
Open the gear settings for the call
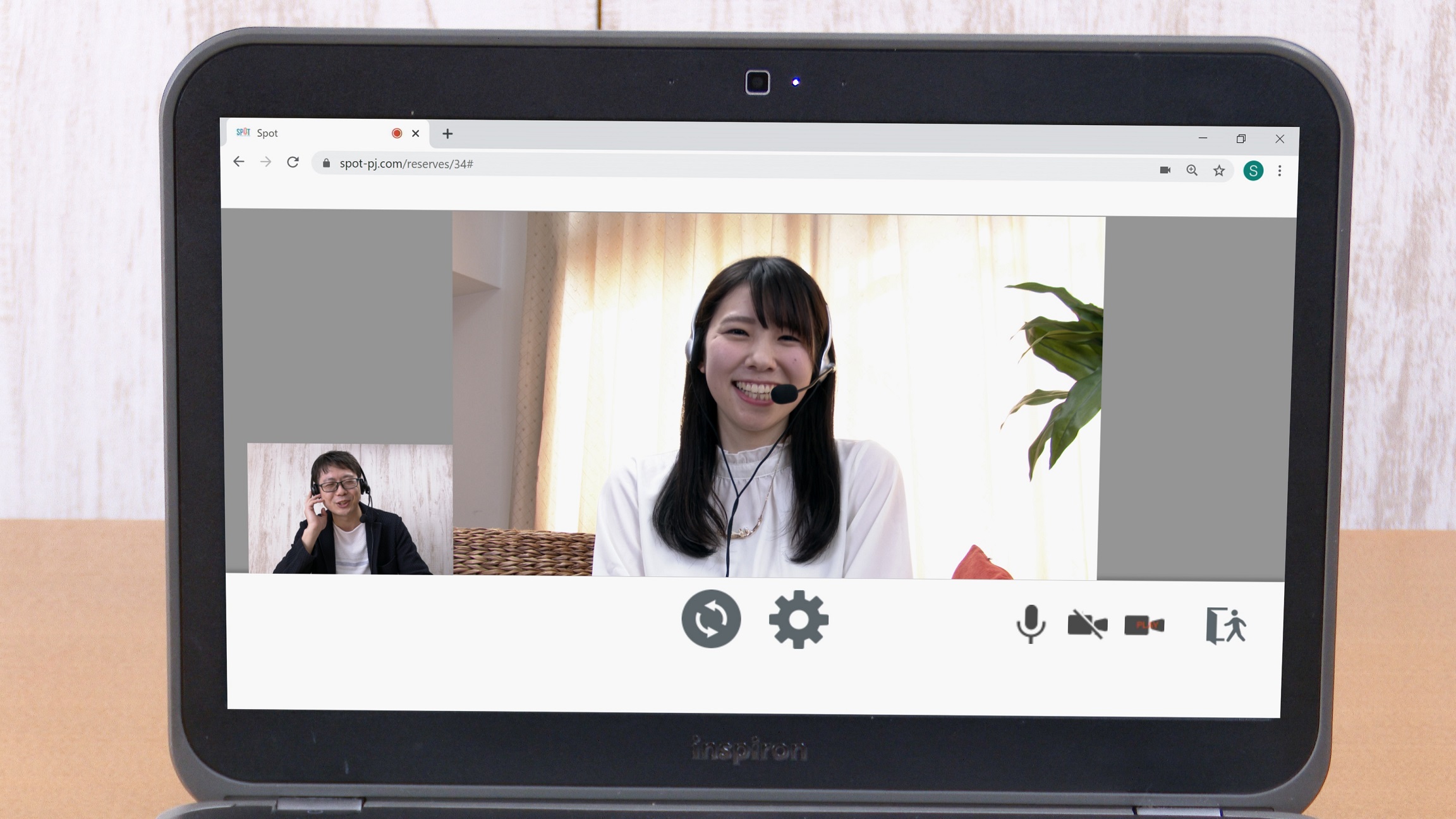tap(798, 619)
